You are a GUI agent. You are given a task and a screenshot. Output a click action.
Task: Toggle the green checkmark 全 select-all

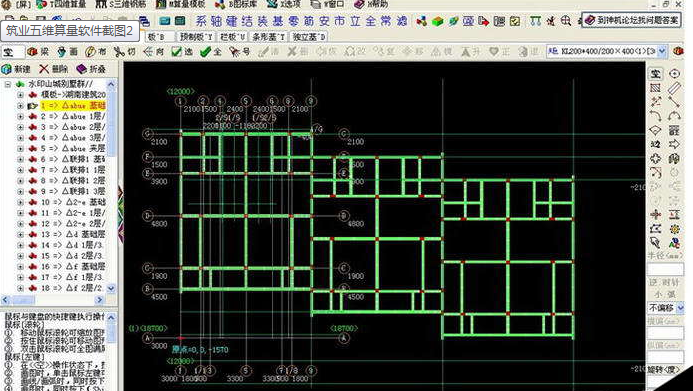pyautogui.click(x=210, y=52)
